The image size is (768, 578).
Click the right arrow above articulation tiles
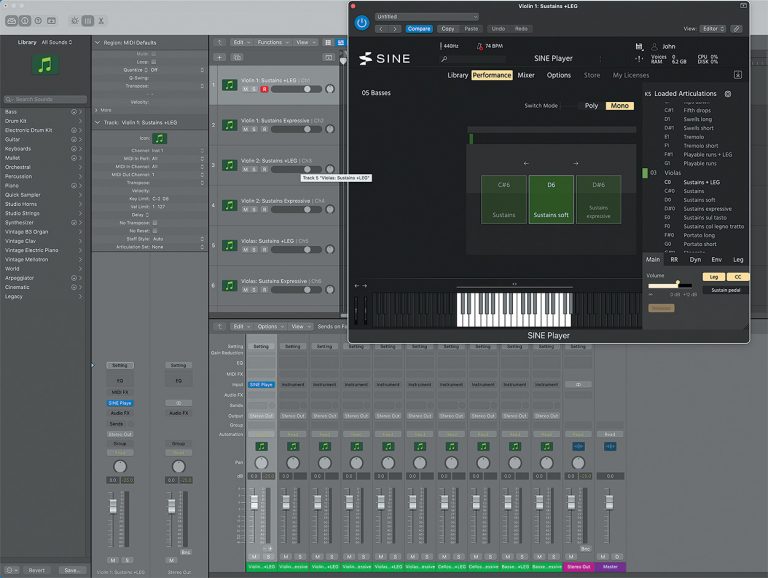tap(575, 163)
